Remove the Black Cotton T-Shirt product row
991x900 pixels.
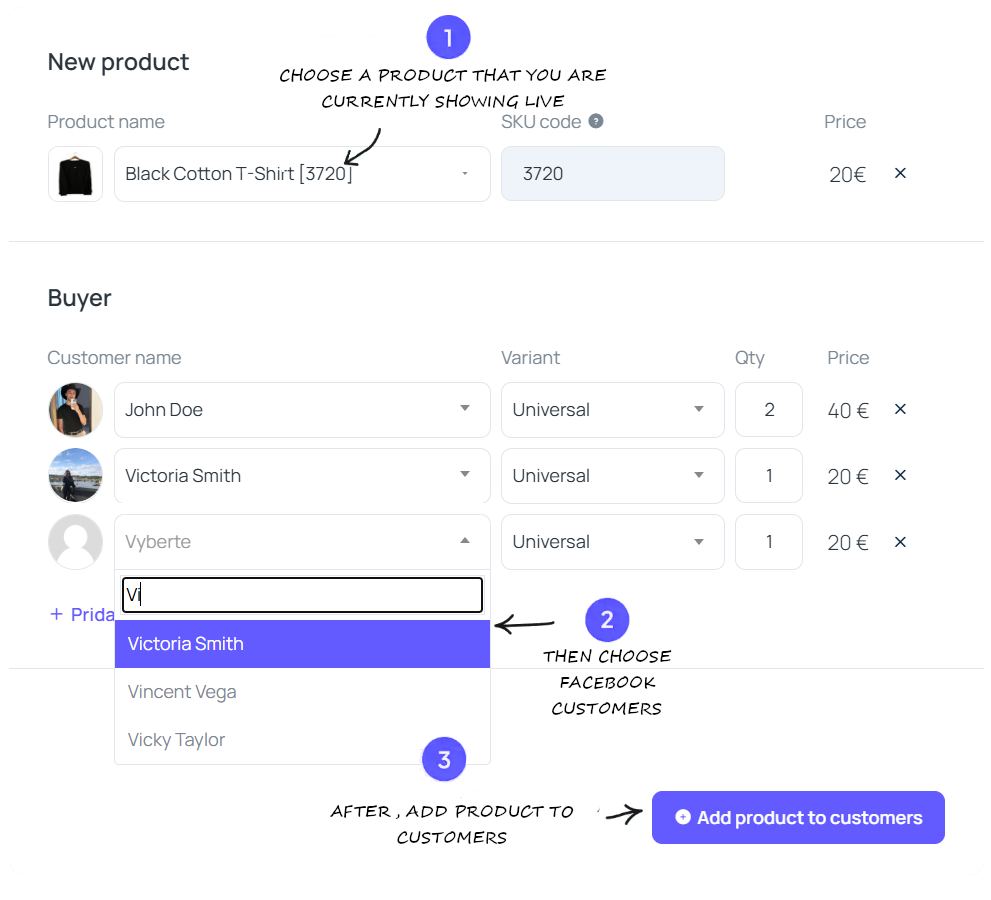(x=900, y=173)
